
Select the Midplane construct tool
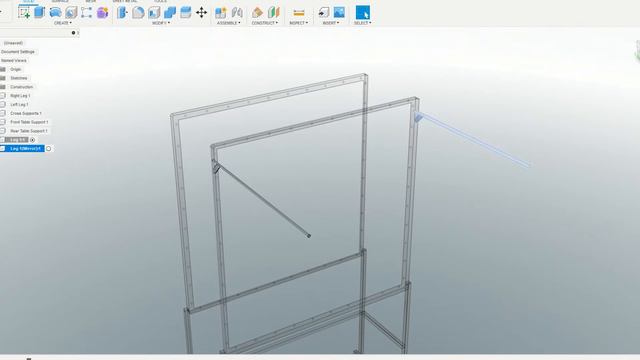click(273, 13)
